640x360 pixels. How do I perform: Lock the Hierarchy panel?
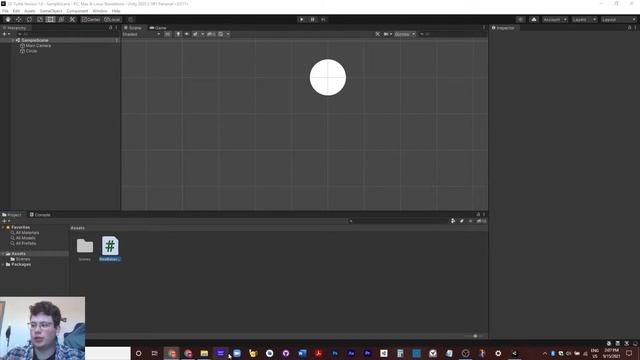coord(110,28)
